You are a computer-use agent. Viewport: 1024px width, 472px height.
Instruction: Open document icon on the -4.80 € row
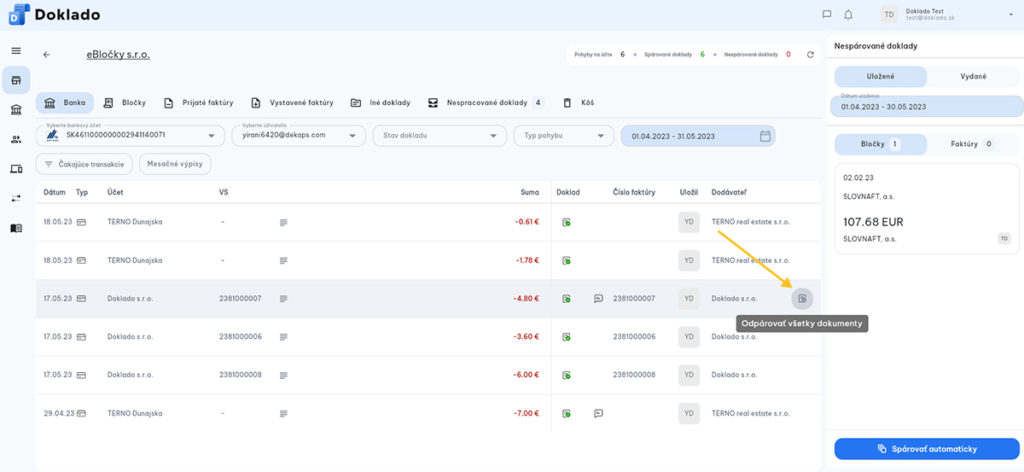pyautogui.click(x=566, y=298)
